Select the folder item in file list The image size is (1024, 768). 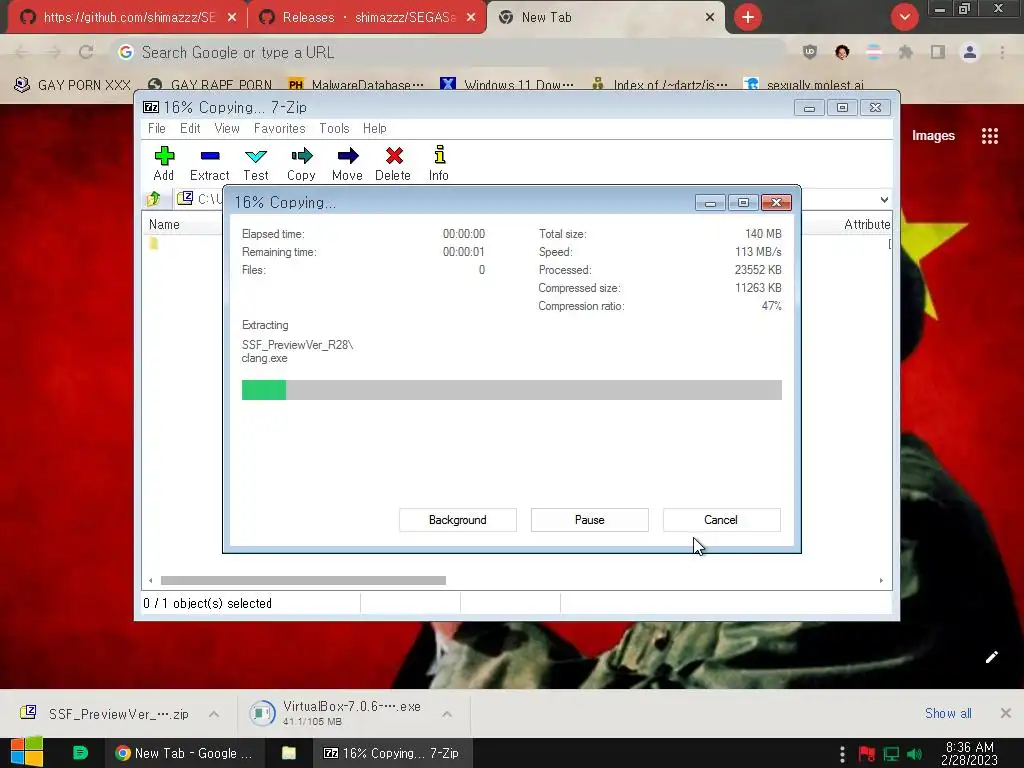pyautogui.click(x=153, y=244)
